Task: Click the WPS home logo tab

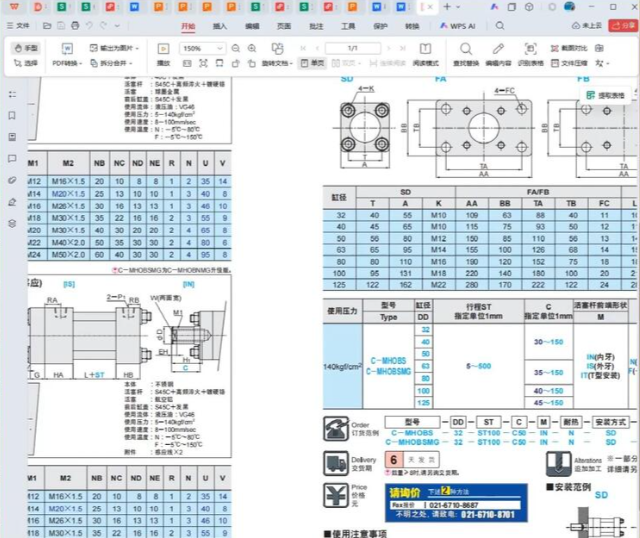Action: [x=14, y=7]
